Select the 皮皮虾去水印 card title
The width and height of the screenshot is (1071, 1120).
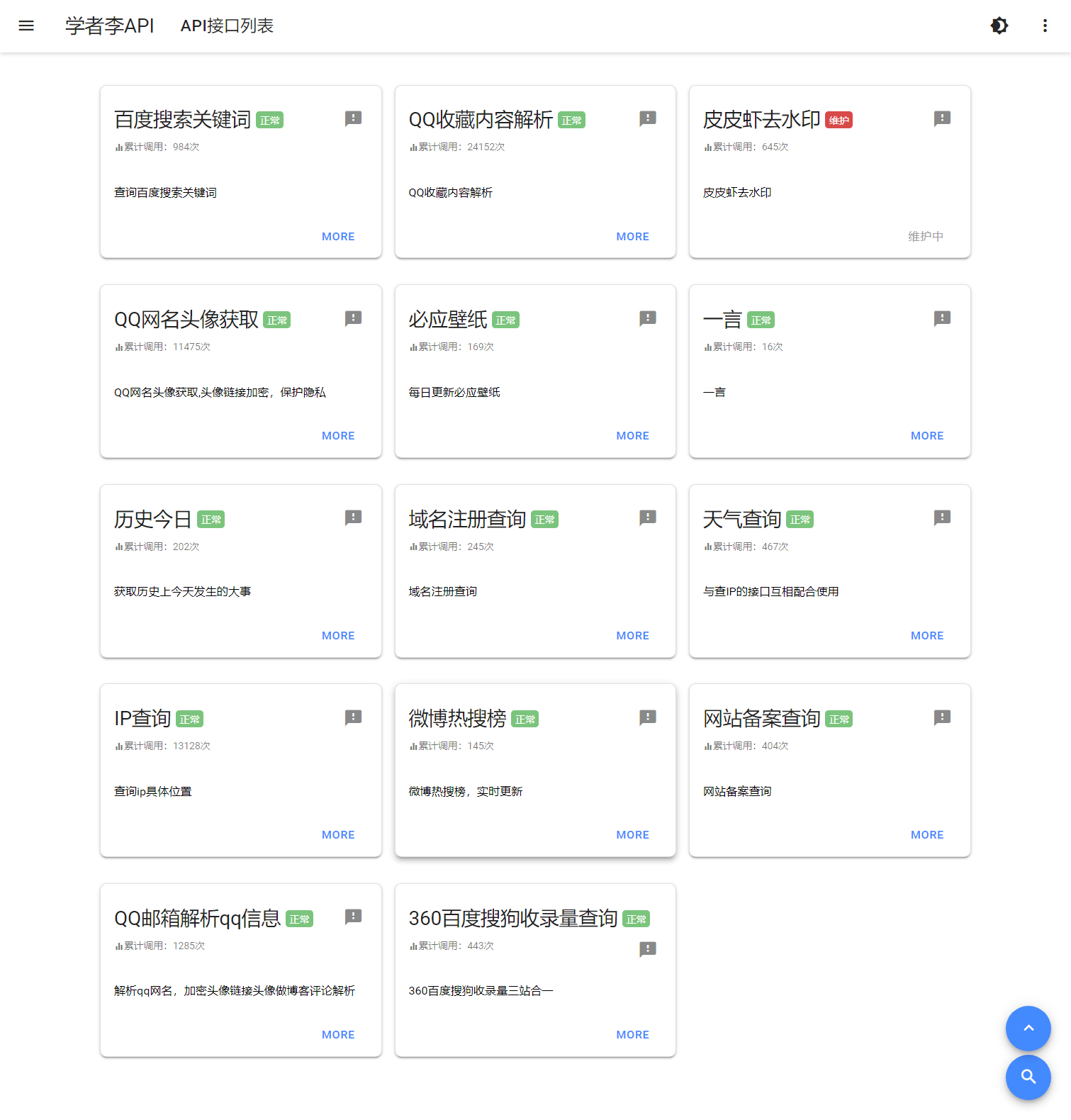[762, 120]
